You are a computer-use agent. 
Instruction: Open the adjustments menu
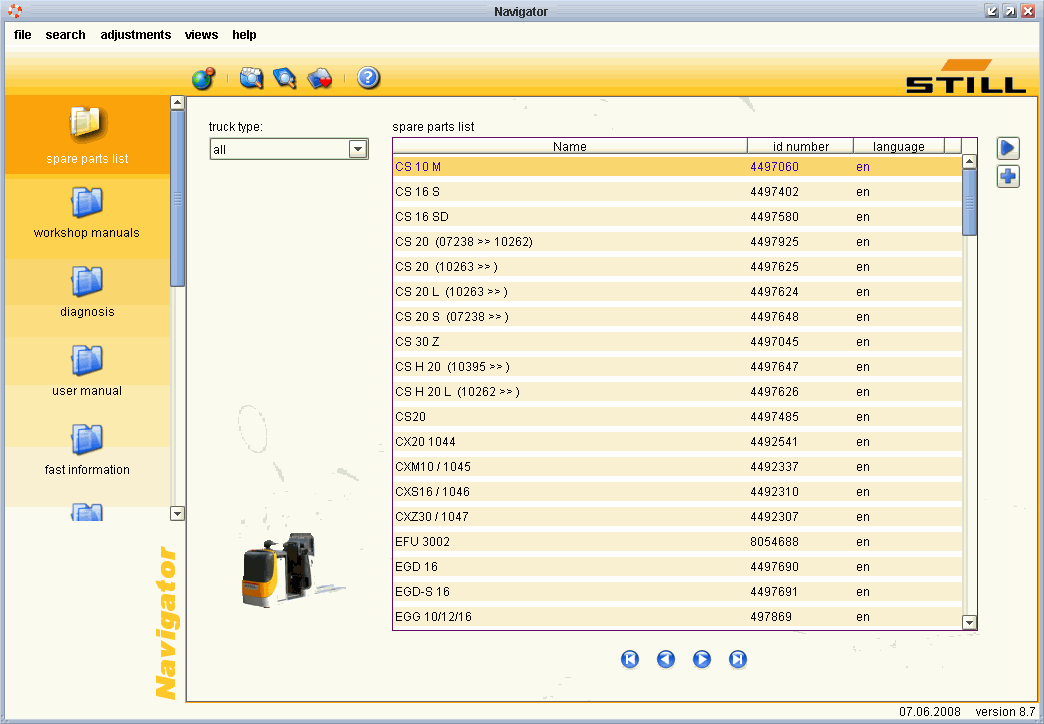[x=136, y=35]
